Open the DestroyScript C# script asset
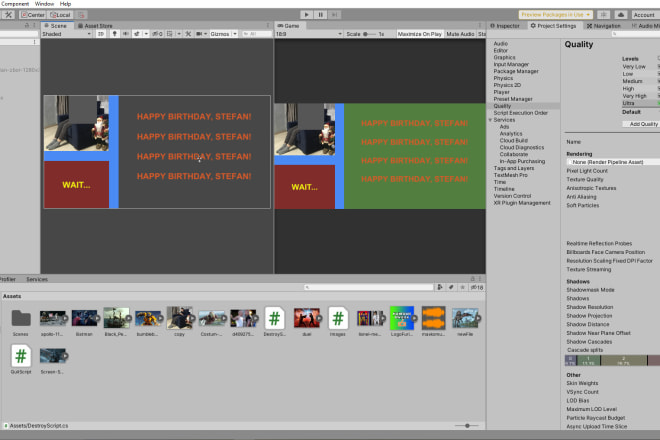660x440 pixels. point(274,318)
